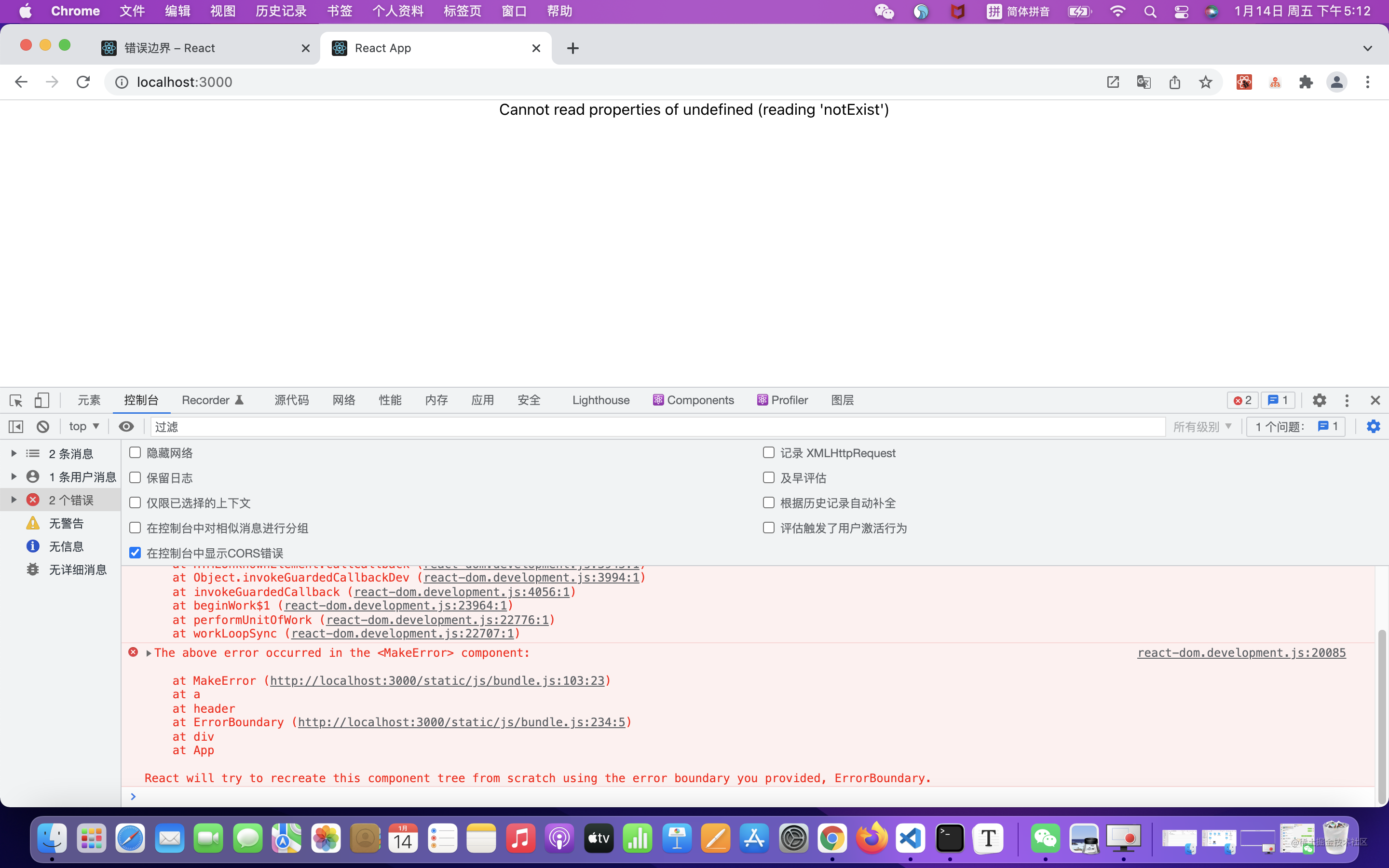
Task: Click the inspect element picker icon
Action: click(x=16, y=400)
